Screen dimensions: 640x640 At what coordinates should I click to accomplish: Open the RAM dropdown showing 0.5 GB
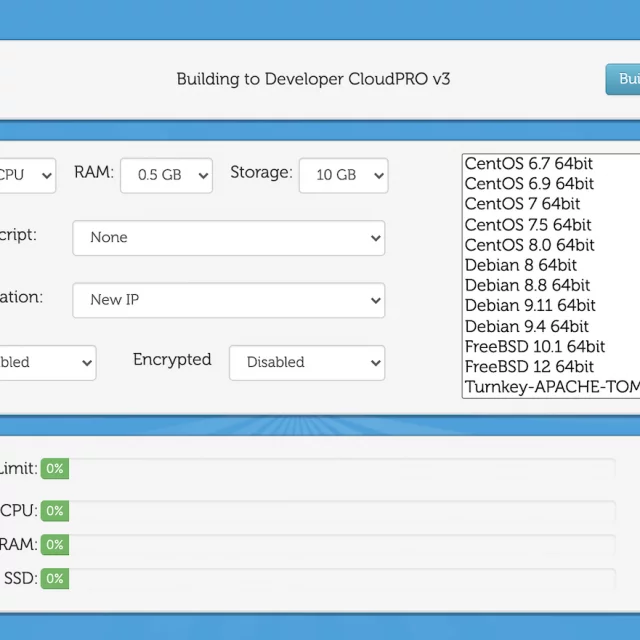tap(166, 175)
